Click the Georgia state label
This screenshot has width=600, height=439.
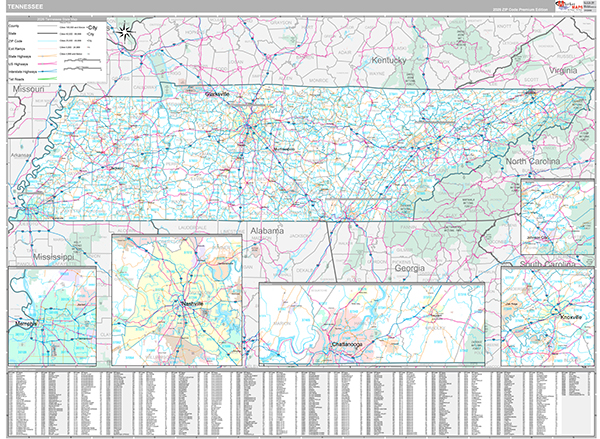tap(409, 268)
